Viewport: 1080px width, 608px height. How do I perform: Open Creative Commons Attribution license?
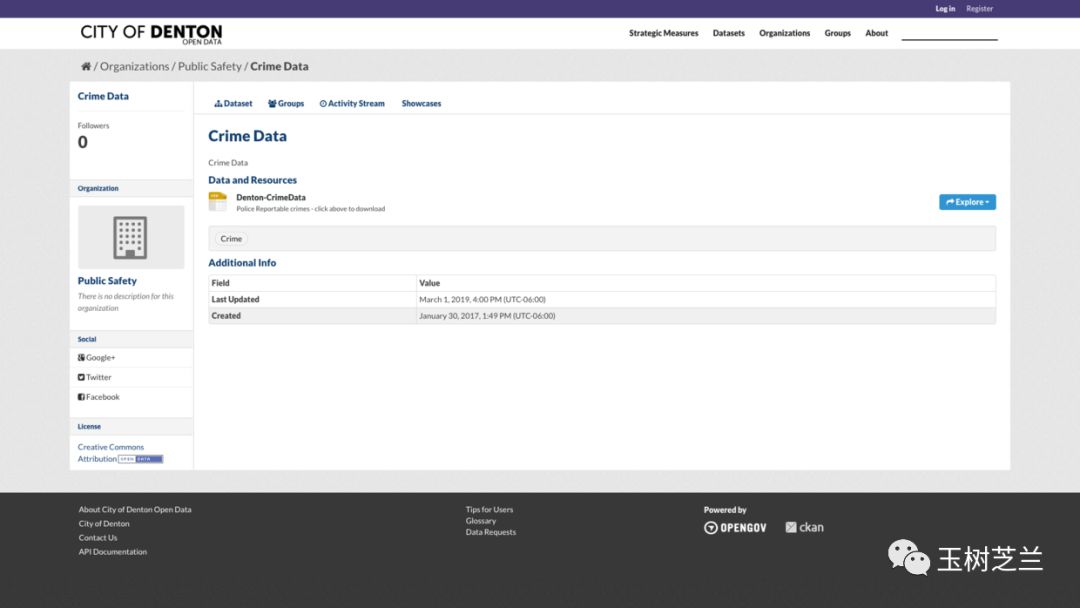110,452
